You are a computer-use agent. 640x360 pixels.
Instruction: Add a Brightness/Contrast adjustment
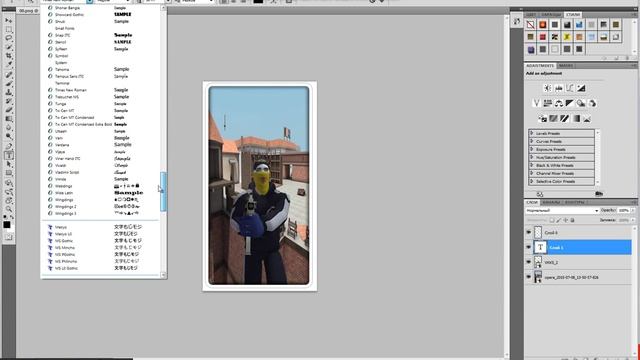coord(548,88)
